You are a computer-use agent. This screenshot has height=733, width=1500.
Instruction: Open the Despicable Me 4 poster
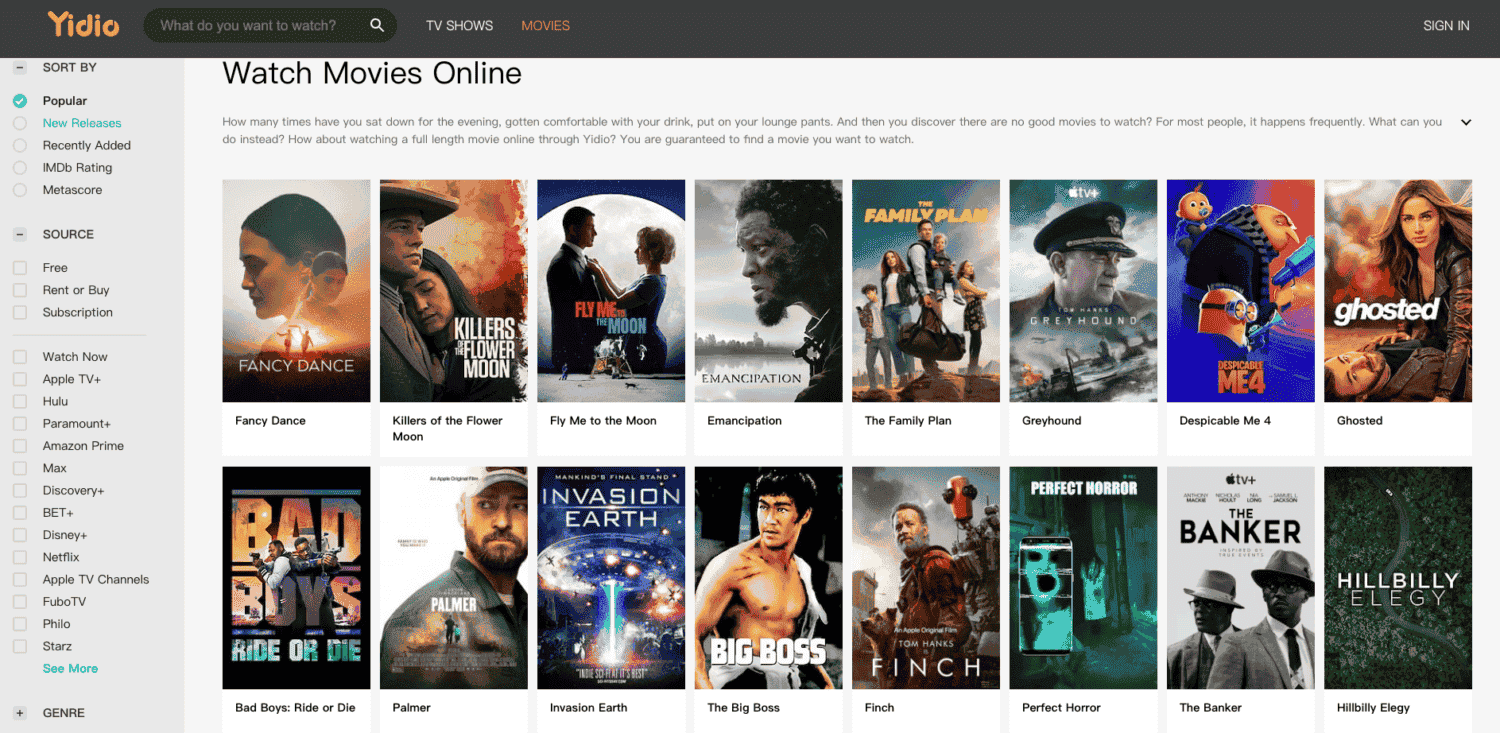click(1240, 291)
